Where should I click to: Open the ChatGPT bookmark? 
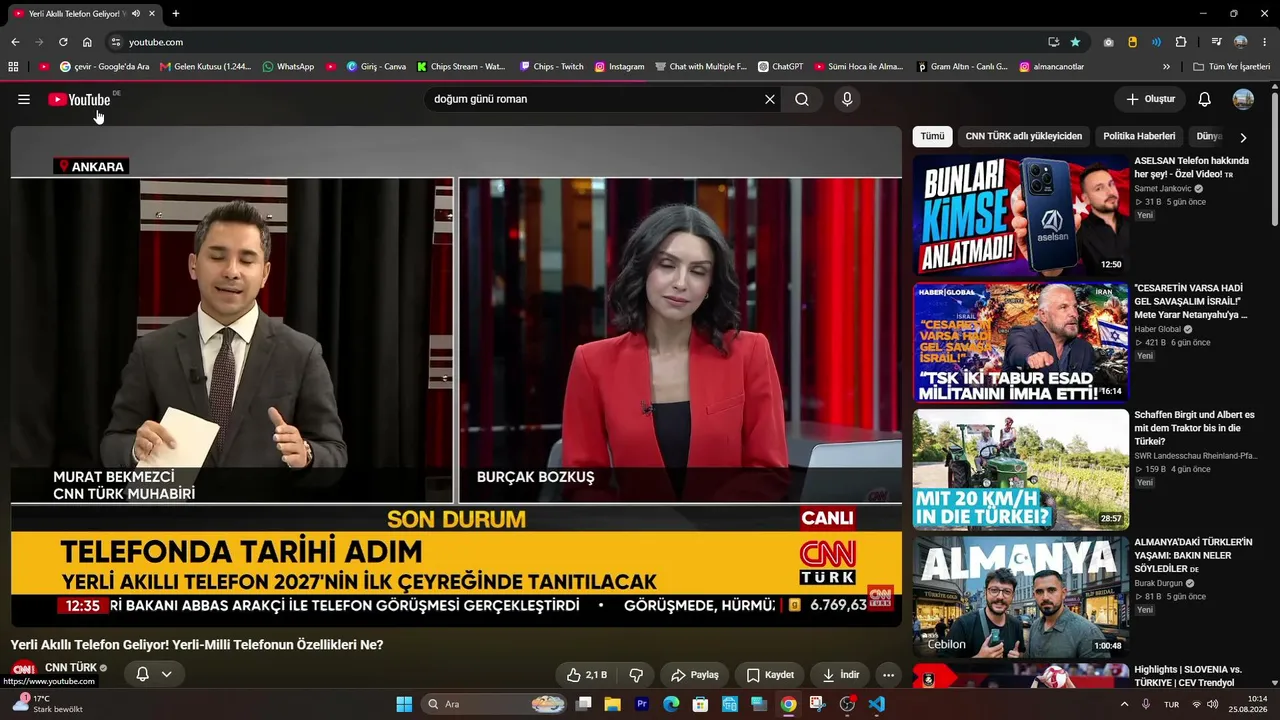(x=780, y=67)
